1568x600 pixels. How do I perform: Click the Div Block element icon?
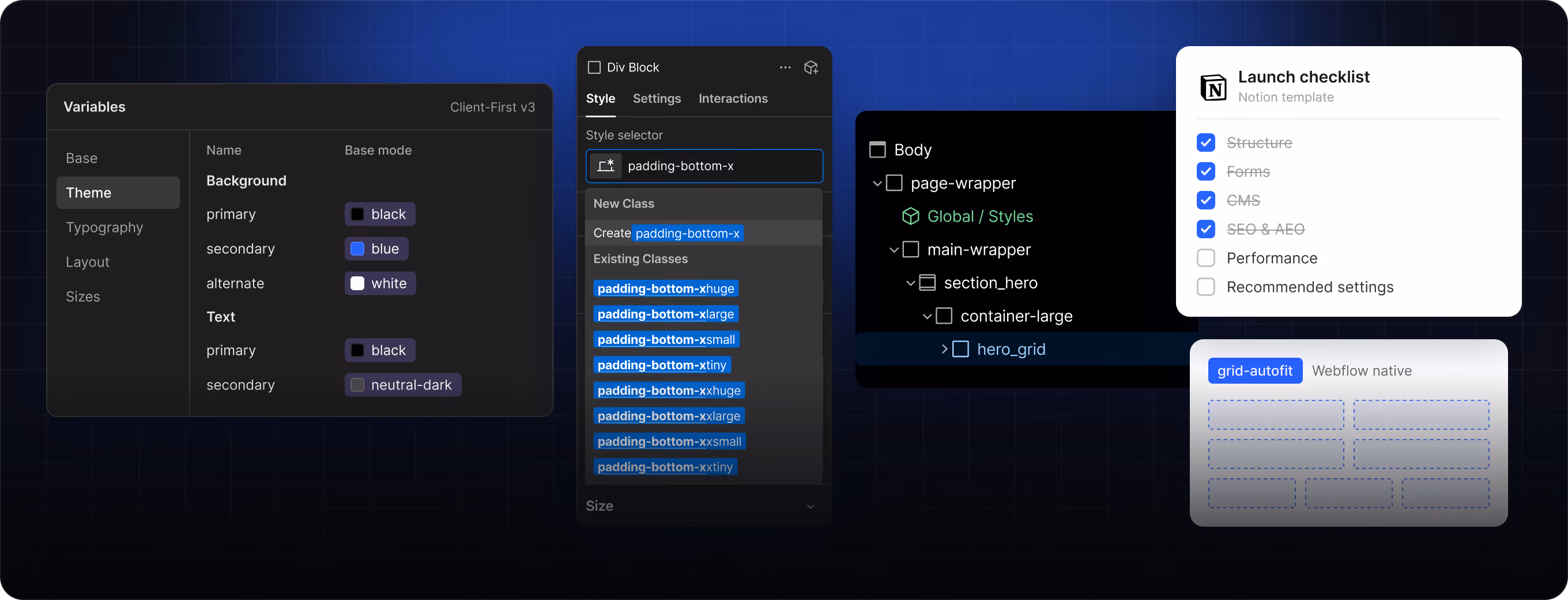click(x=594, y=67)
